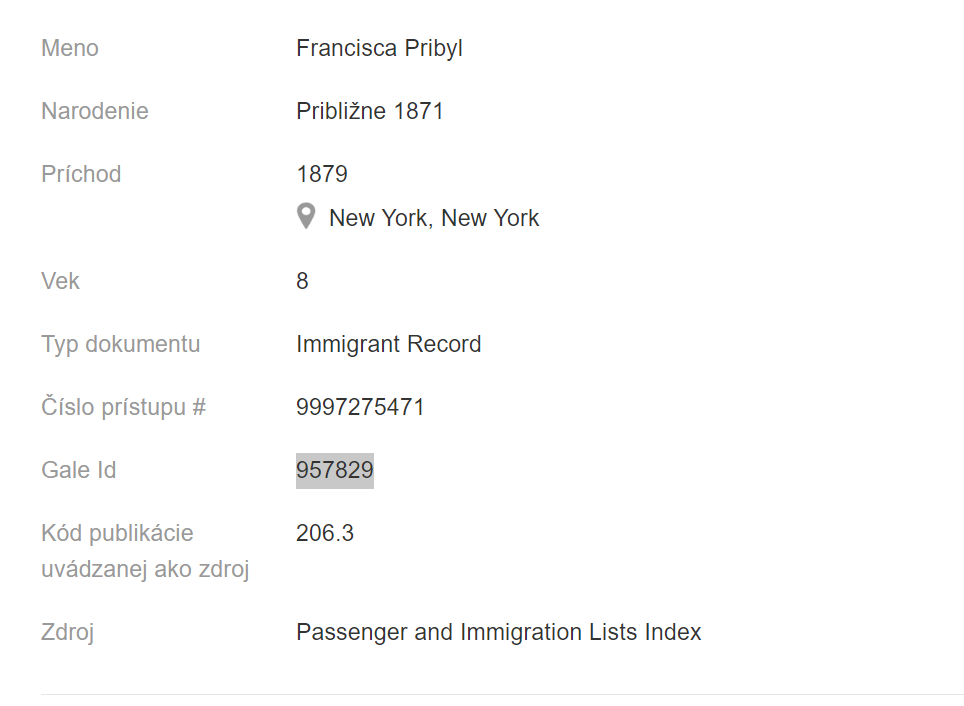Click the name Francisca Pribyl
This screenshot has width=964, height=706.
(379, 48)
